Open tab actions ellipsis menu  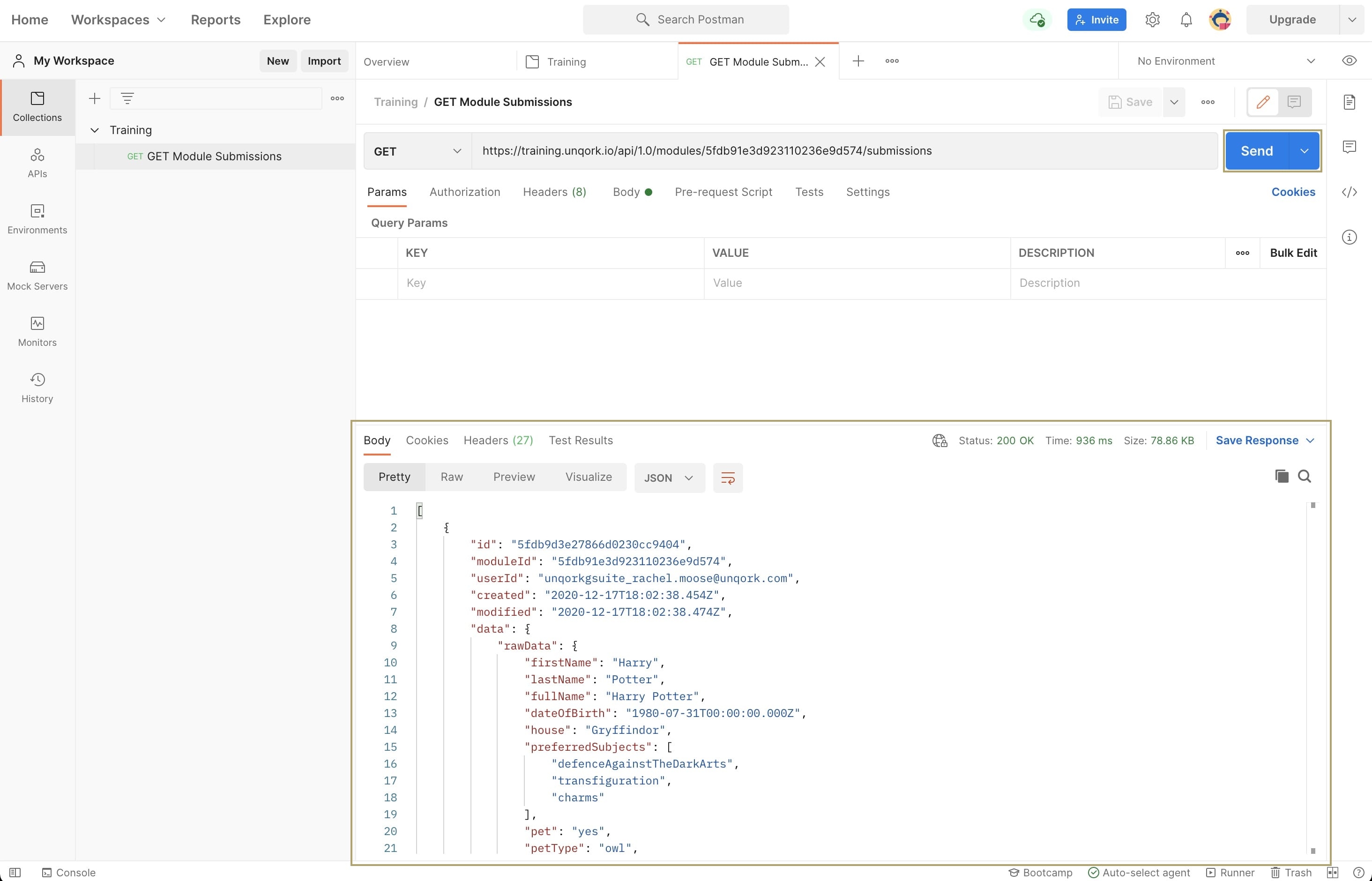[892, 61]
